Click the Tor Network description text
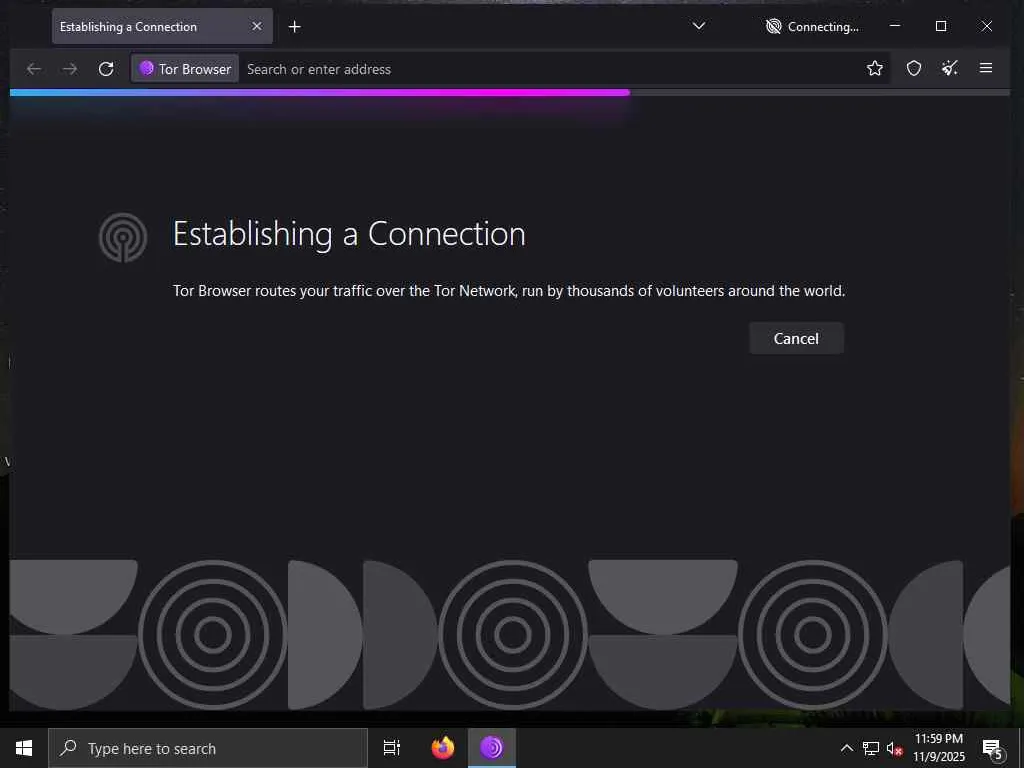Screen dimensions: 1024x768 (509, 291)
